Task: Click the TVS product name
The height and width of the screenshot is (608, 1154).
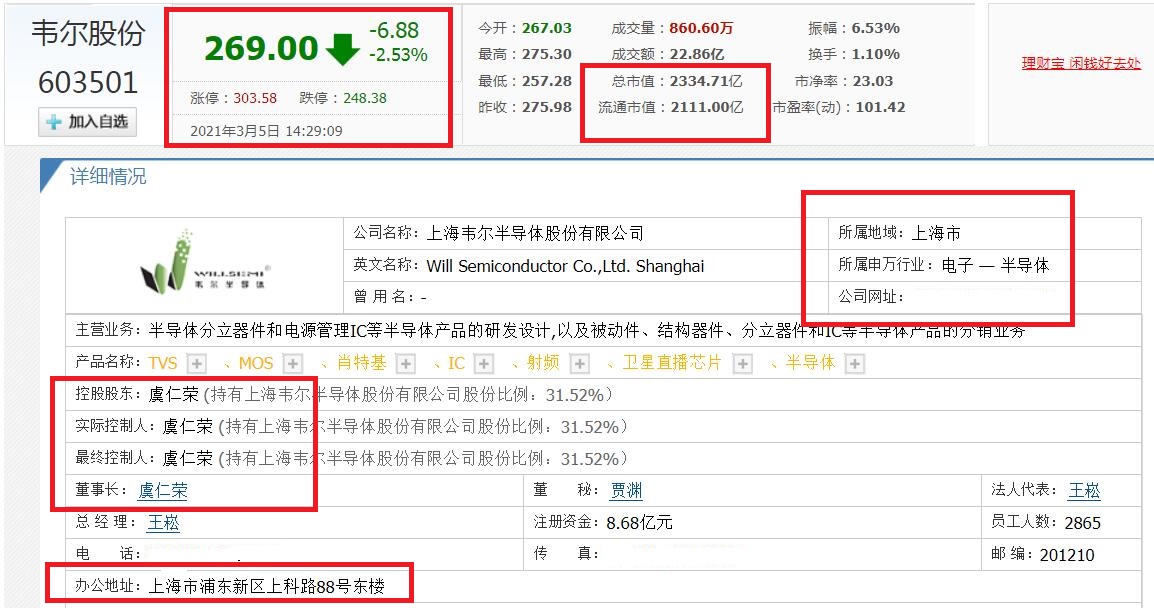Action: (163, 363)
